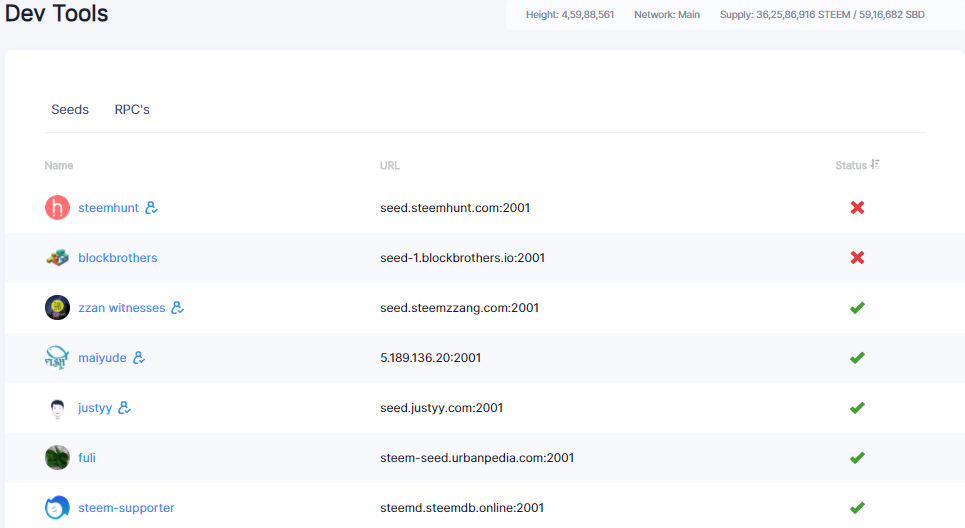This screenshot has width=965, height=528.
Task: Select the seed.steemzzang.com:2001 URL
Action: (x=459, y=308)
